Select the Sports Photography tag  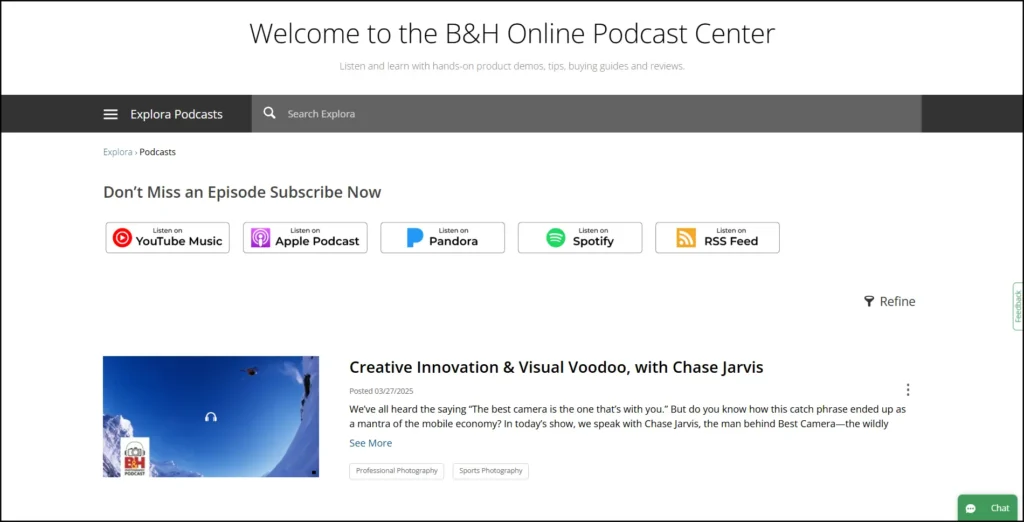(x=490, y=471)
